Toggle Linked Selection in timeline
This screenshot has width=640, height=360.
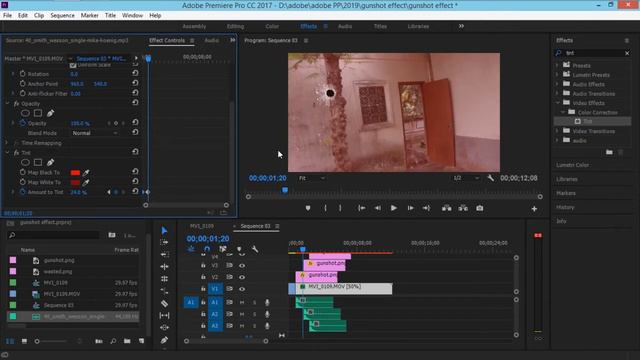pos(223,249)
